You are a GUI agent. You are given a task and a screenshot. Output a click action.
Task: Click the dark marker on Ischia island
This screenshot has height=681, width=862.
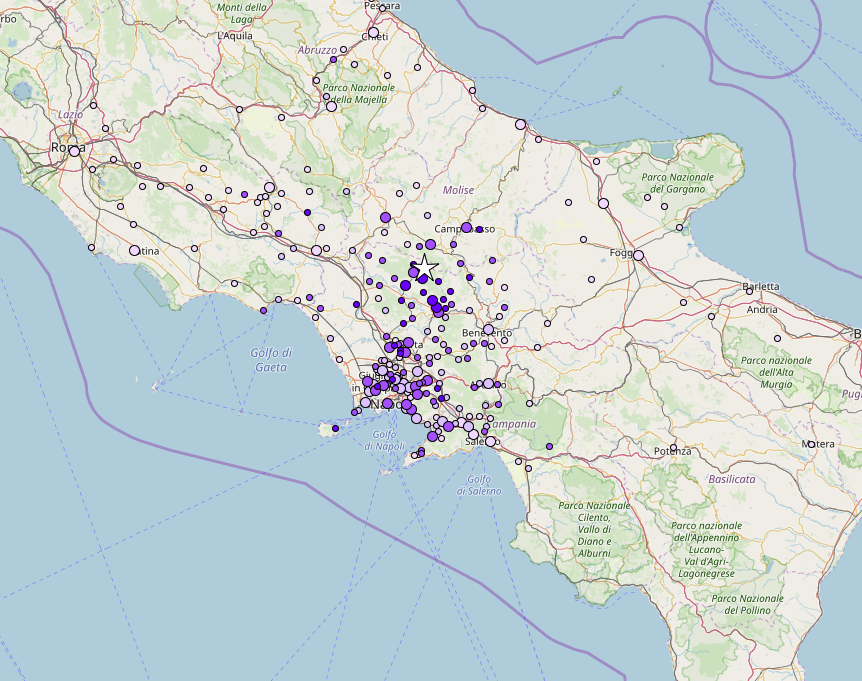click(x=335, y=429)
